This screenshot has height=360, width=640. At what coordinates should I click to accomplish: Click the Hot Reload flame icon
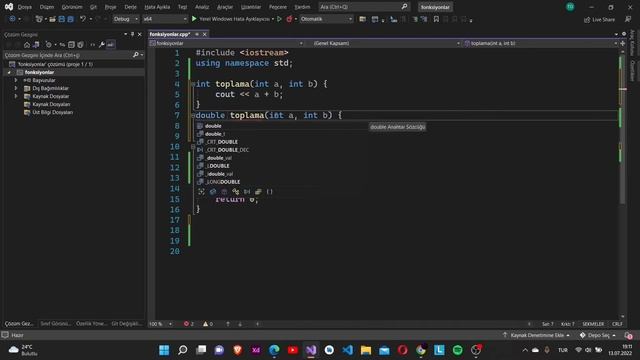click(x=289, y=19)
